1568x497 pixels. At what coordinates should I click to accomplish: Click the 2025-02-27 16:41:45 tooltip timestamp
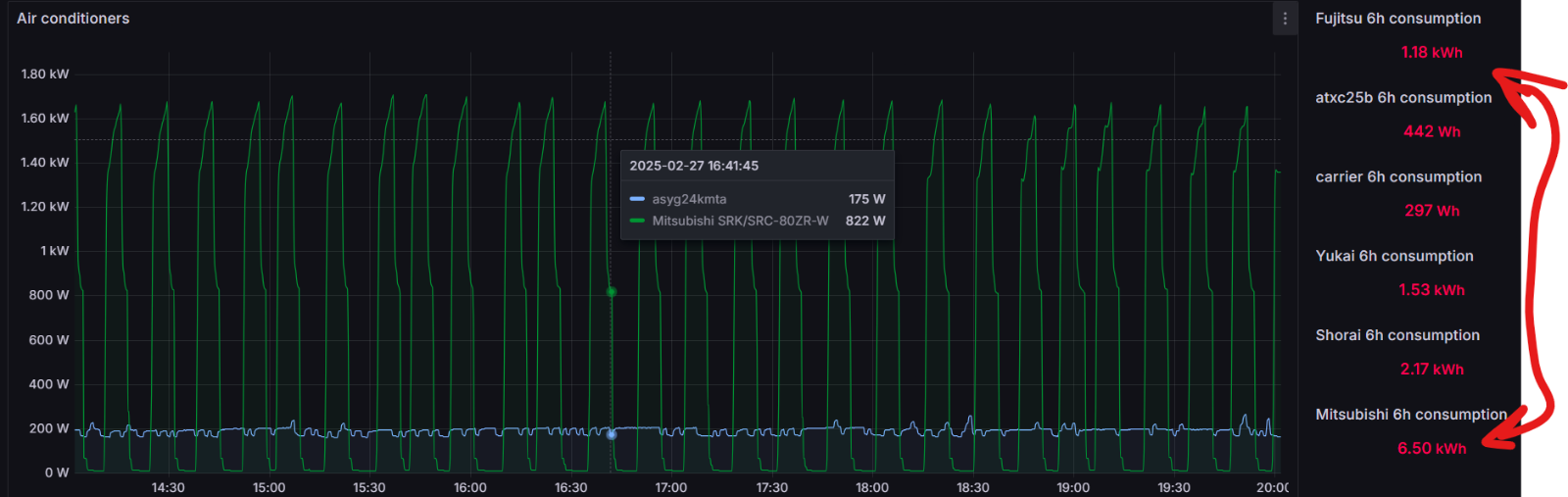tap(694, 166)
